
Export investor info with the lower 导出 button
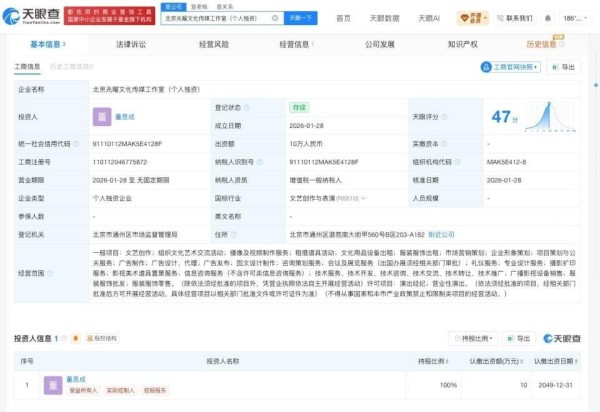519,339
